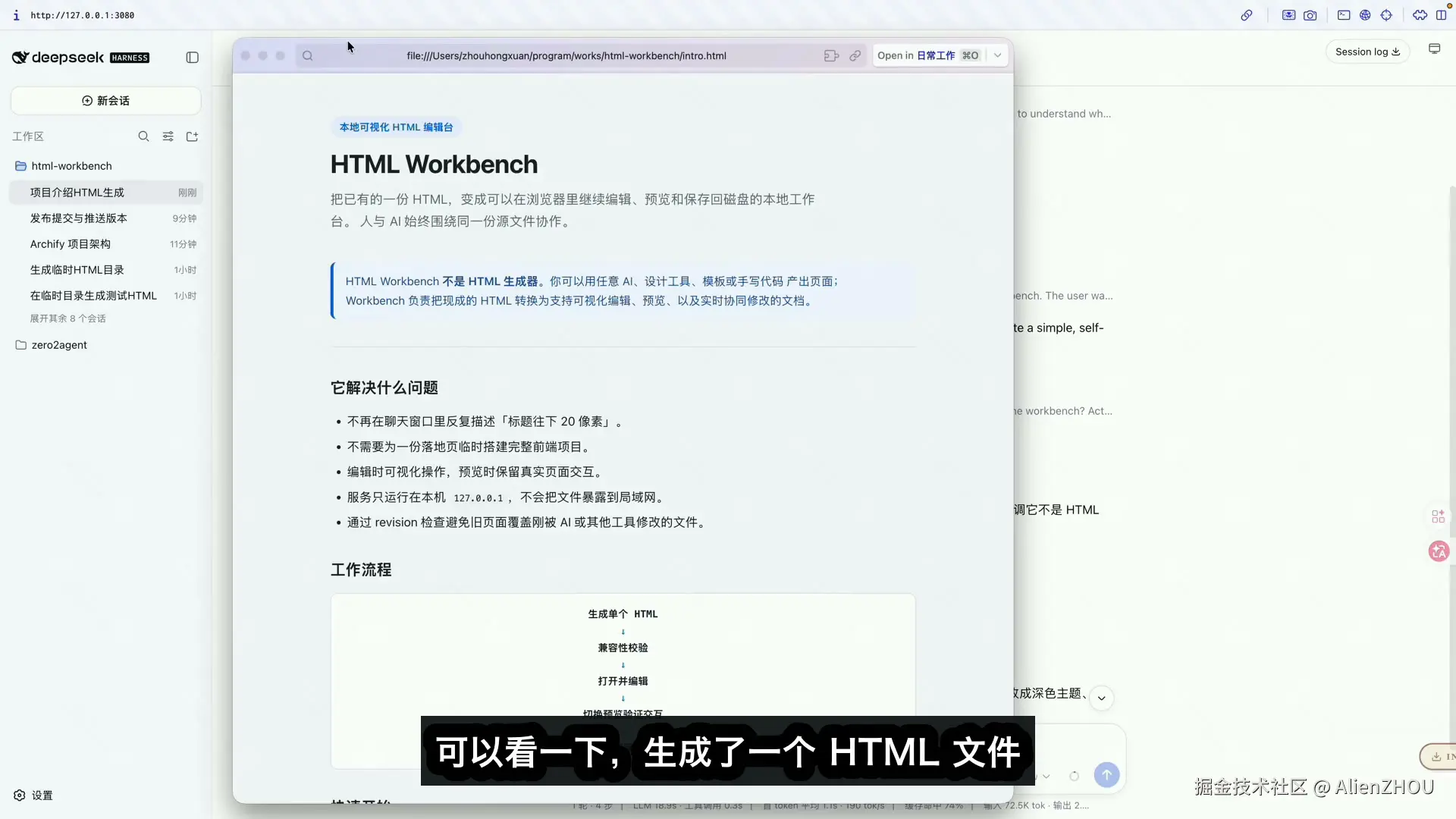The width and height of the screenshot is (1456, 819).
Task: Open the 发布提交与推送版本 conversation
Action: tap(106, 218)
